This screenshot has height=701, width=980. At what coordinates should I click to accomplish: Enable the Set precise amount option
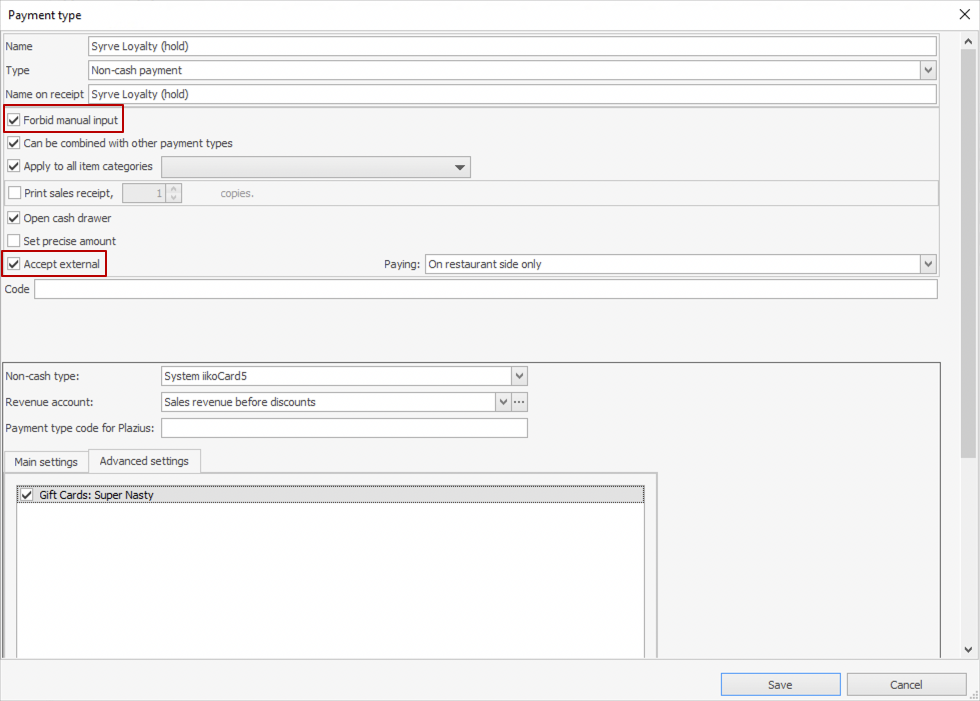pyautogui.click(x=14, y=241)
